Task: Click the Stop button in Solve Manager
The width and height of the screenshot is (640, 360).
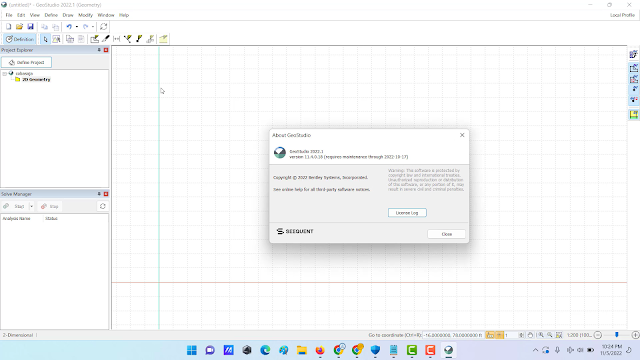Action: pos(50,207)
